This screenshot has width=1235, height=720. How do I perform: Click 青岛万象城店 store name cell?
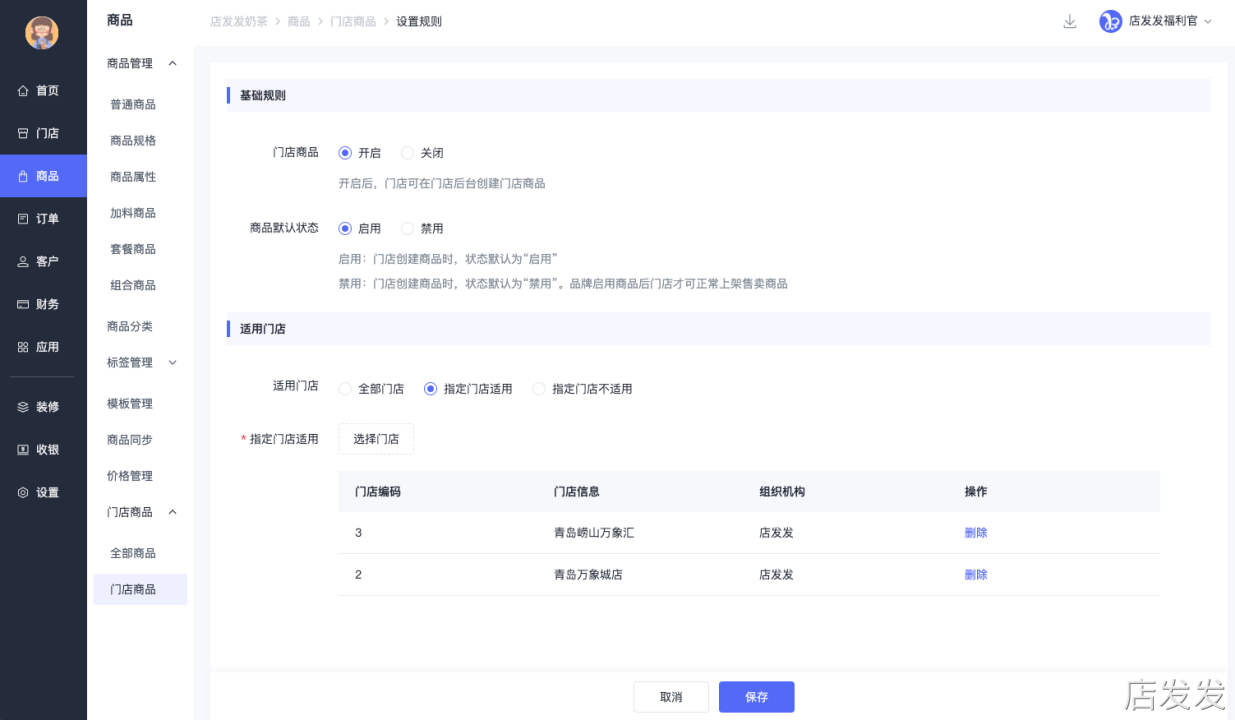588,575
